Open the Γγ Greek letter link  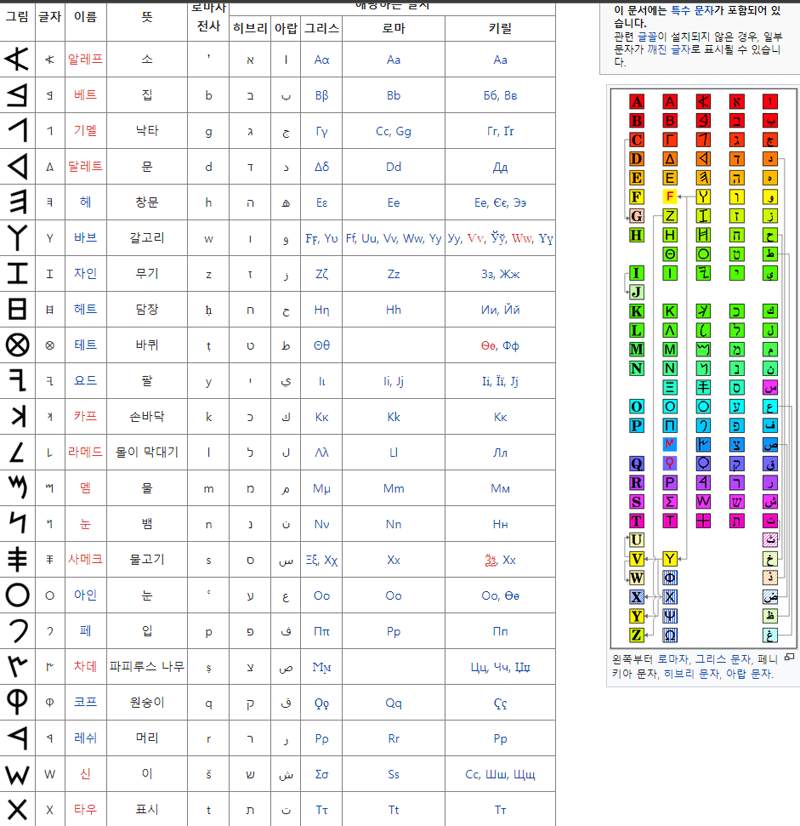click(x=322, y=131)
